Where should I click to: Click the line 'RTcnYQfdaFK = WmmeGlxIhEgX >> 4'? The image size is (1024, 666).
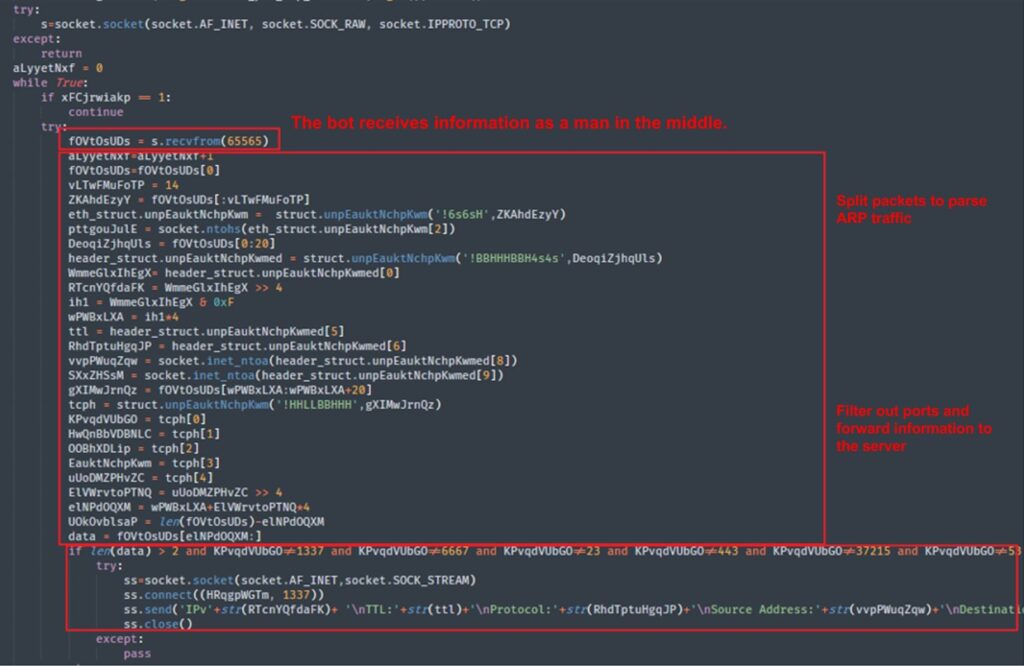(176, 287)
